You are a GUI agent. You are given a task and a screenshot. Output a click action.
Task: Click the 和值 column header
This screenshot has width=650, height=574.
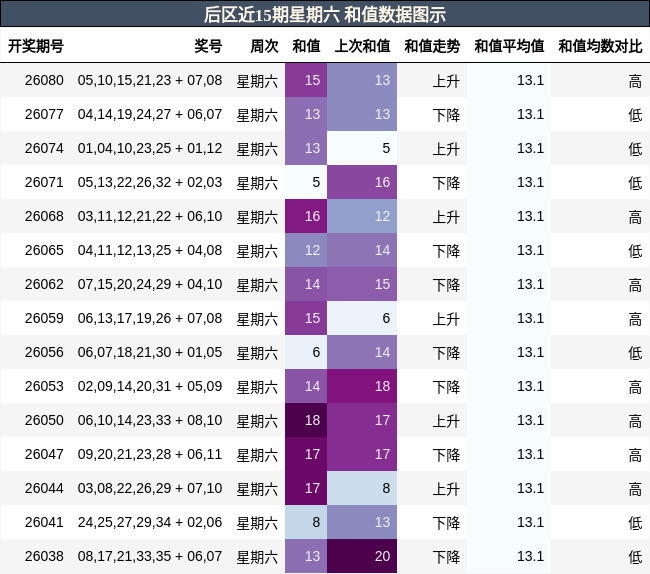click(306, 46)
